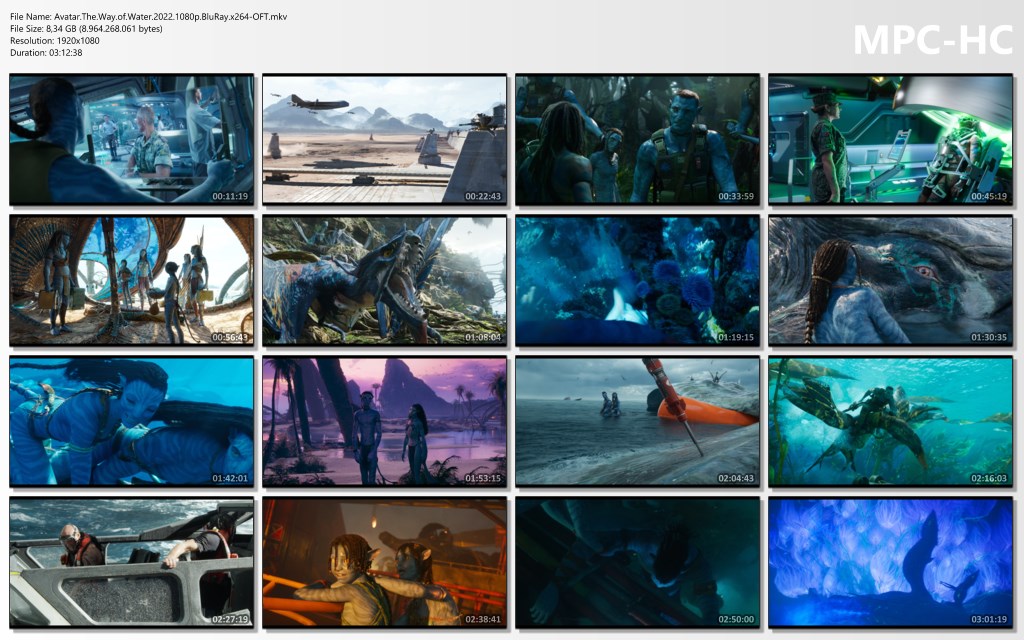Click the MPC-HC logo
Image resolution: width=1024 pixels, height=640 pixels.
click(x=932, y=39)
